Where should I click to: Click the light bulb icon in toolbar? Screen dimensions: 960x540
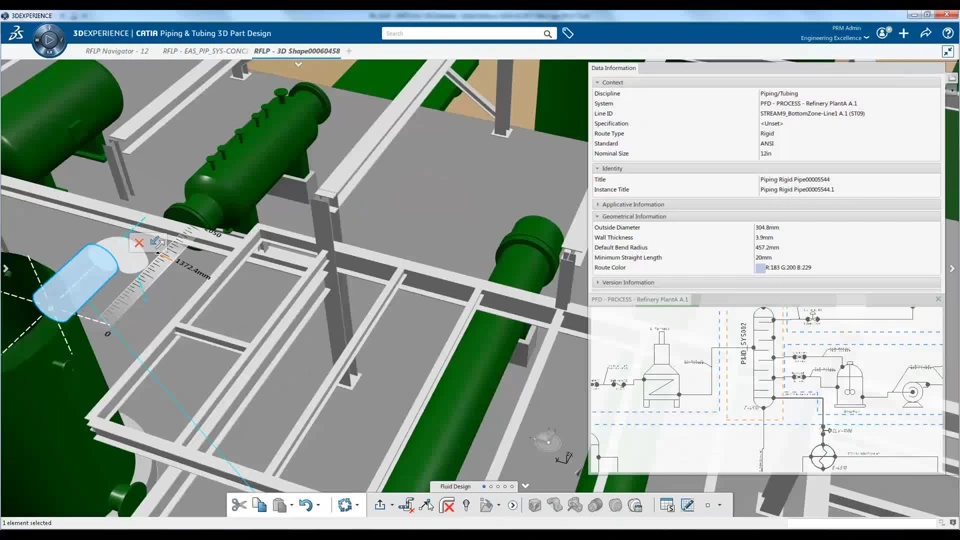point(467,505)
